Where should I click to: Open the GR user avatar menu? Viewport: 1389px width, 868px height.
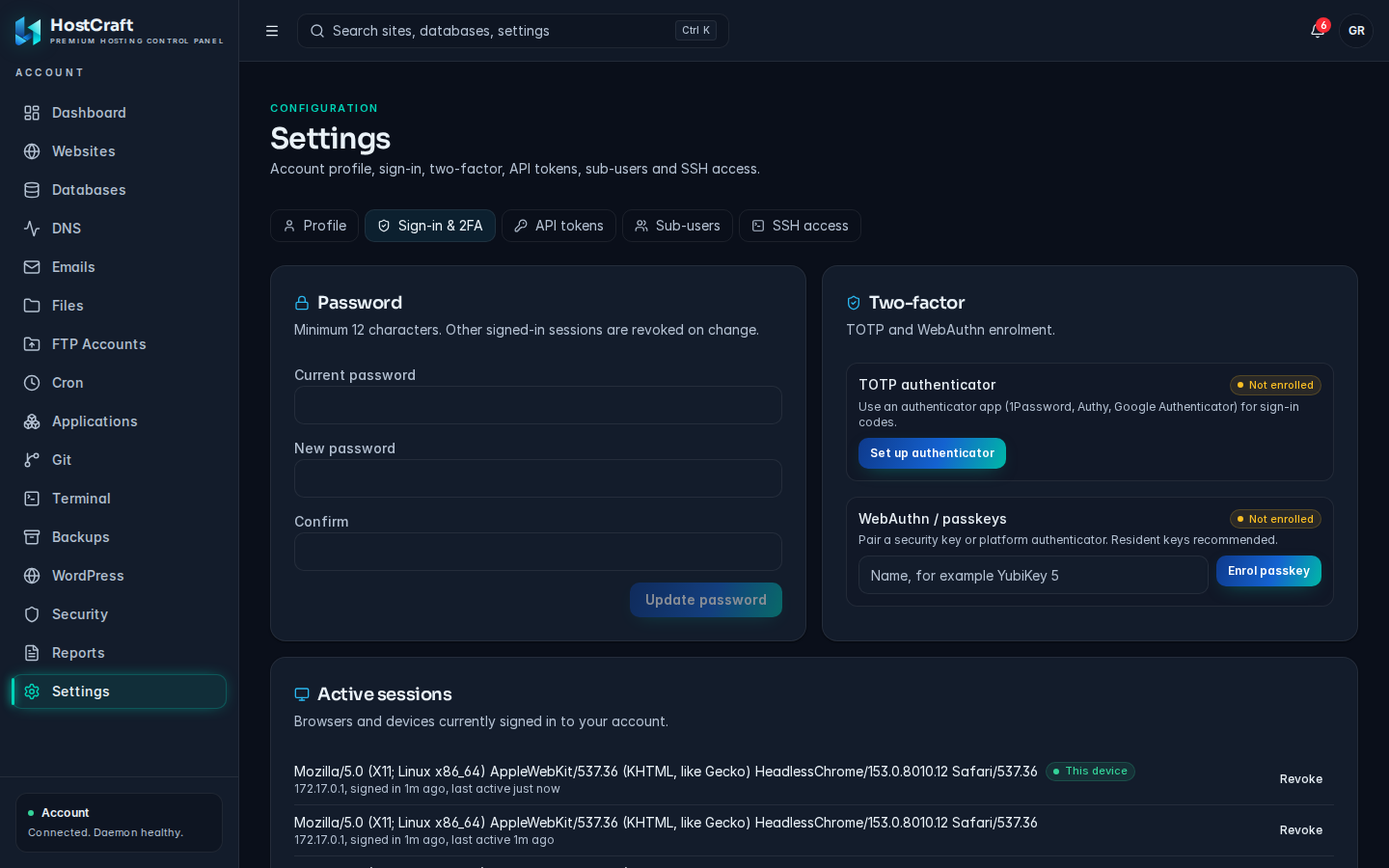click(x=1356, y=31)
